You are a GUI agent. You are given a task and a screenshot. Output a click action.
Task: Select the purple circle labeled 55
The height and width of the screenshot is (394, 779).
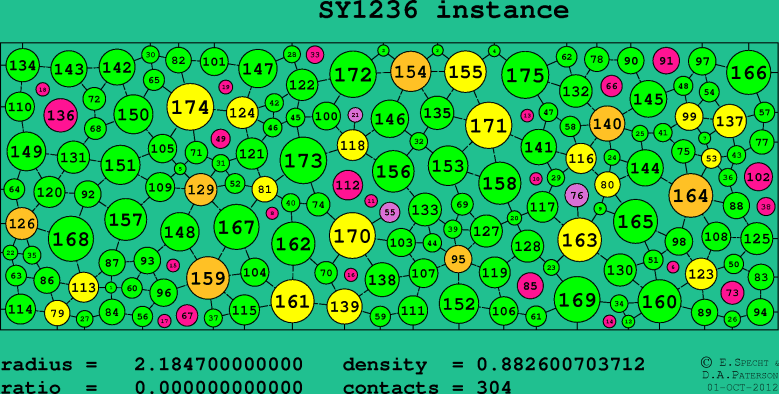(x=390, y=212)
